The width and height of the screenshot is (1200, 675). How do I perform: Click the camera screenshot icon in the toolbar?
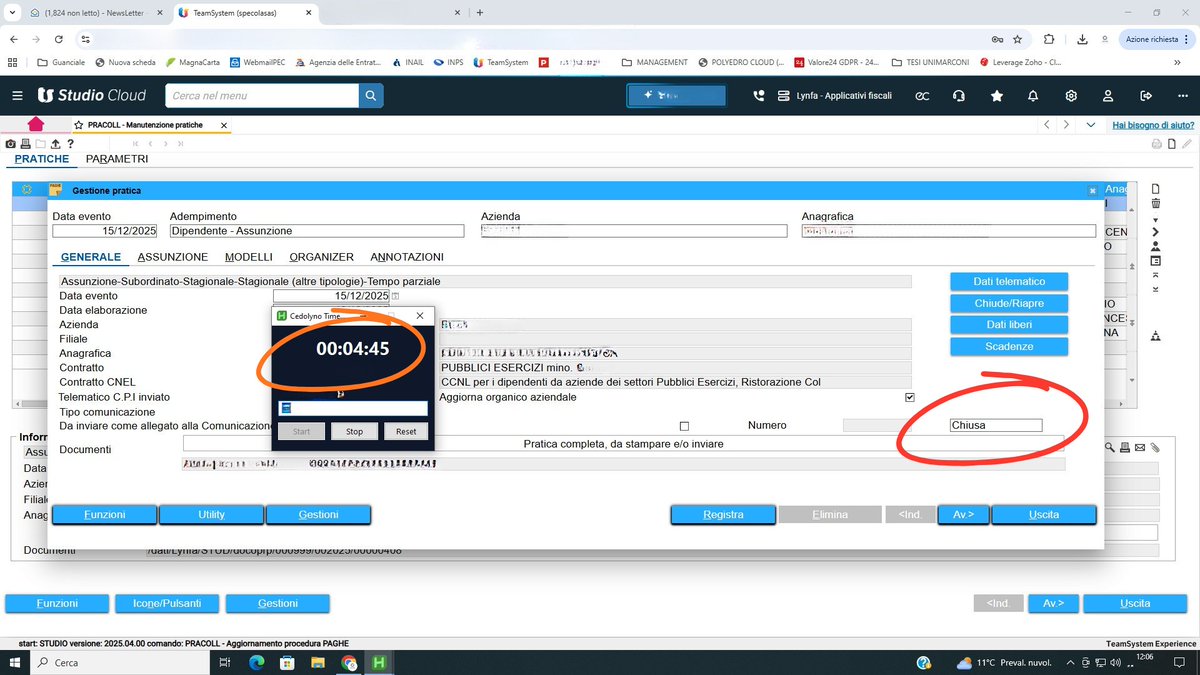[x=11, y=144]
